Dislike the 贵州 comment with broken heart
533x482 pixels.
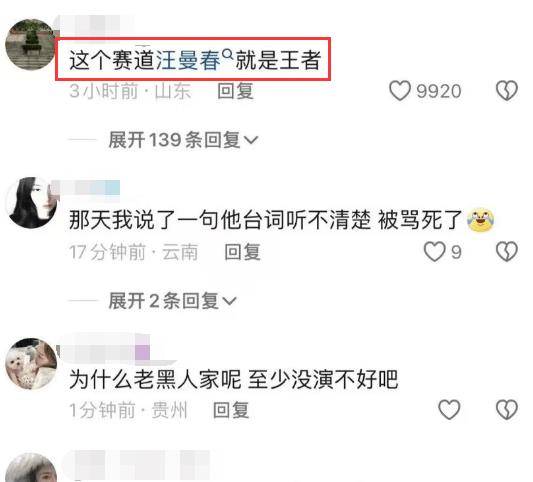[506, 409]
